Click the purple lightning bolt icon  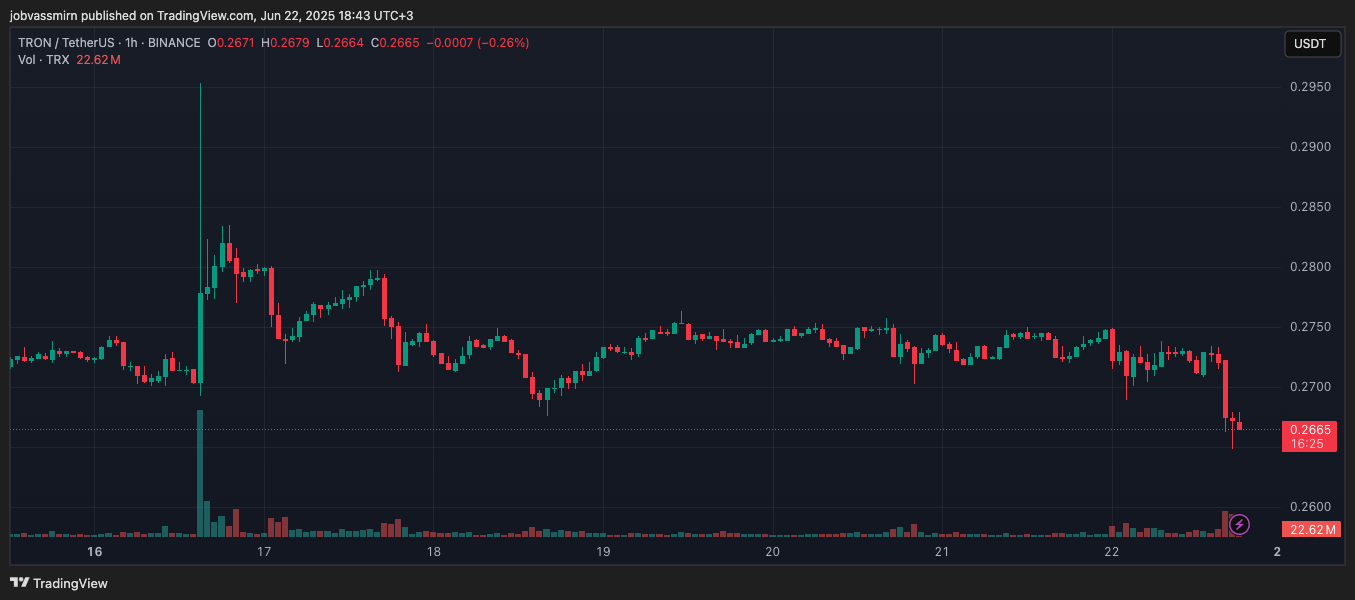point(1239,524)
